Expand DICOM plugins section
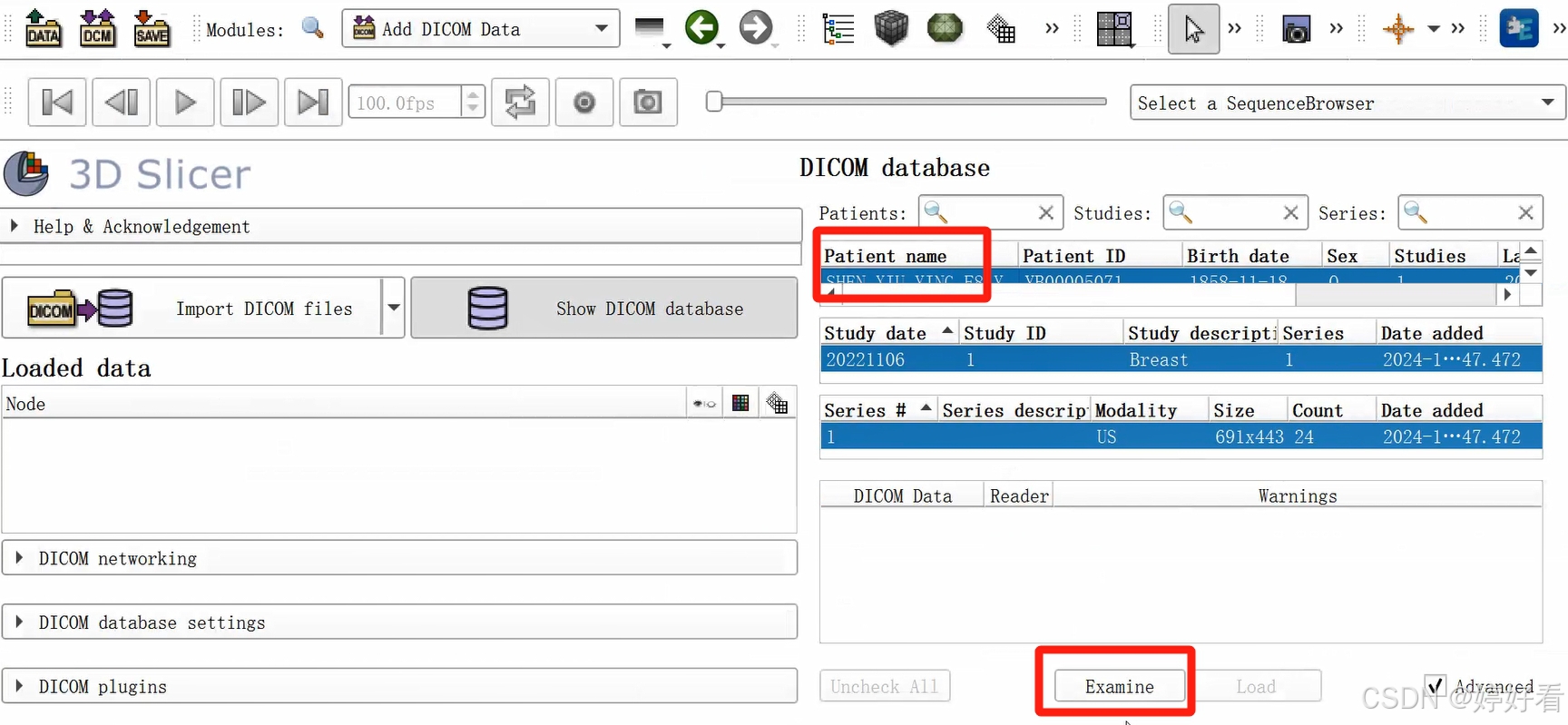Image resolution: width=1568 pixels, height=725 pixels. coord(399,686)
